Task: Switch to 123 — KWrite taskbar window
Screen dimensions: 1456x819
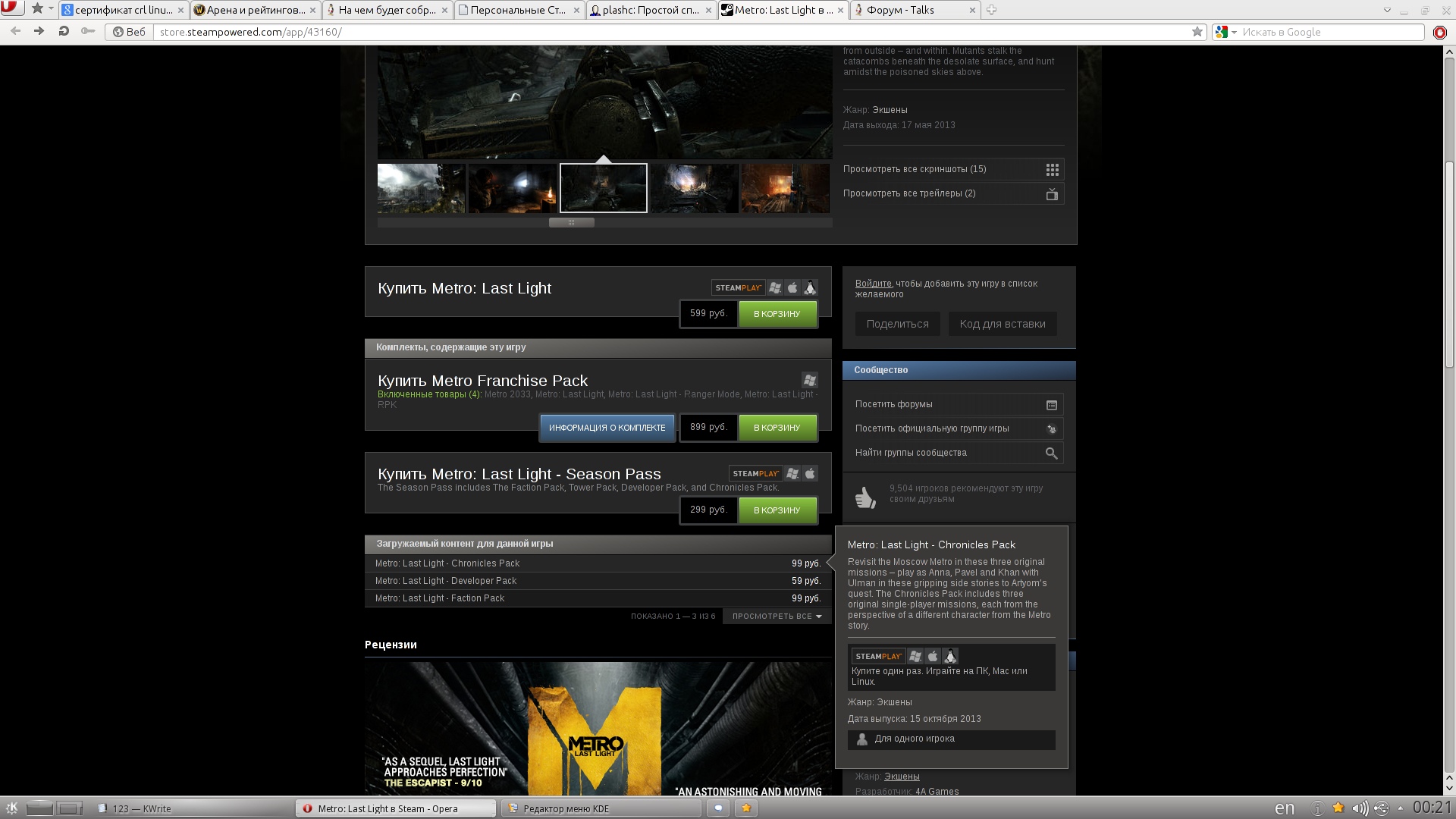Action: click(x=193, y=808)
